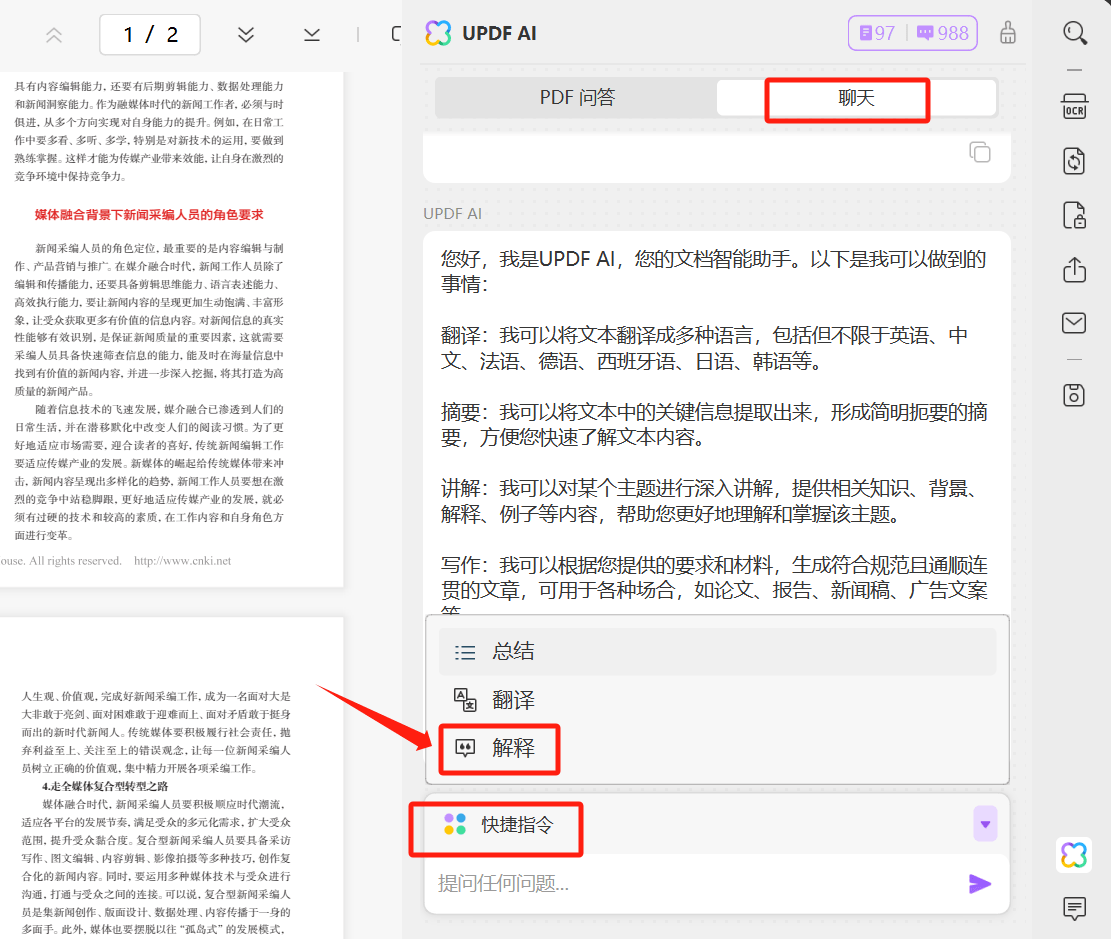1111x939 pixels.
Task: Select the 解释 quick command
Action: click(717, 748)
